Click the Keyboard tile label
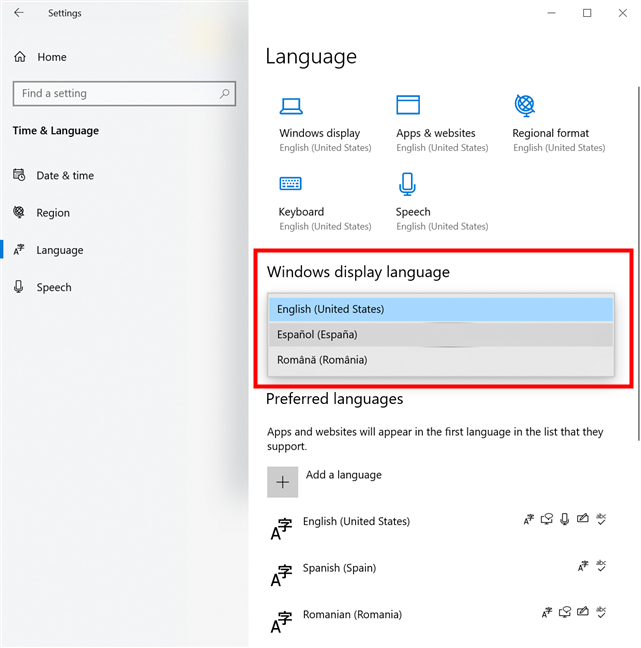Screen dimensions: 641x648 (301, 212)
